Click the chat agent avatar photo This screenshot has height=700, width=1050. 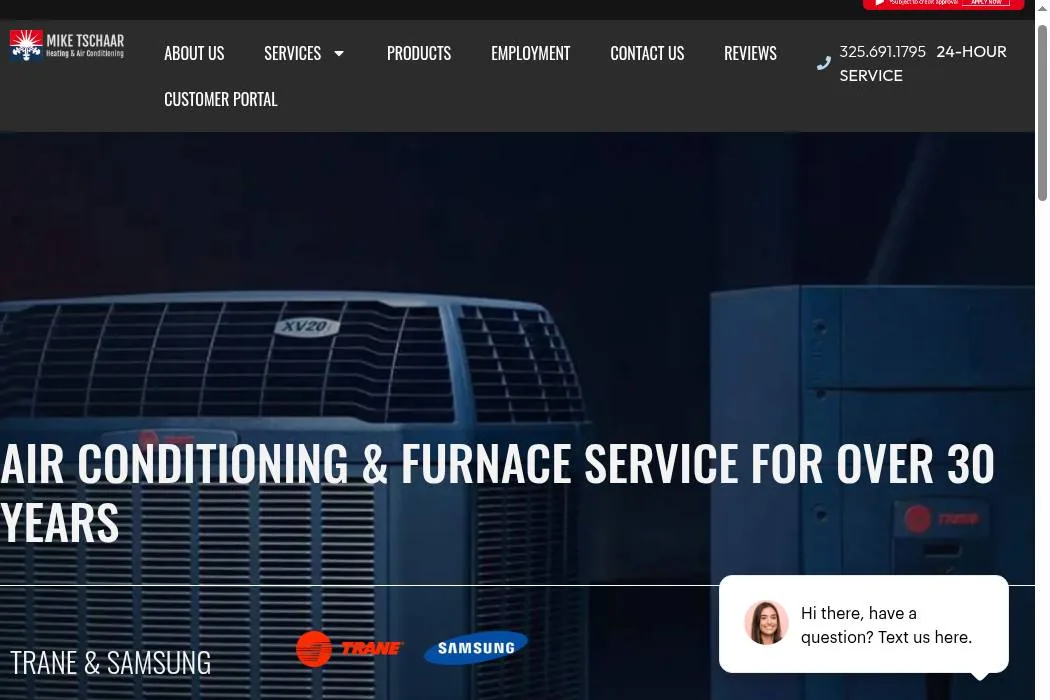click(x=766, y=623)
